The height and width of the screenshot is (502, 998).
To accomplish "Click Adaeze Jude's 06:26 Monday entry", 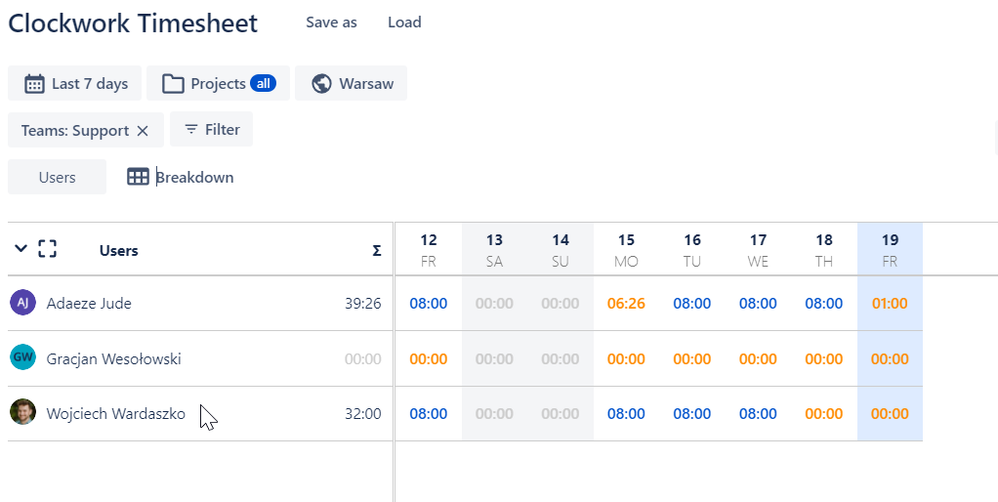I will (626, 303).
